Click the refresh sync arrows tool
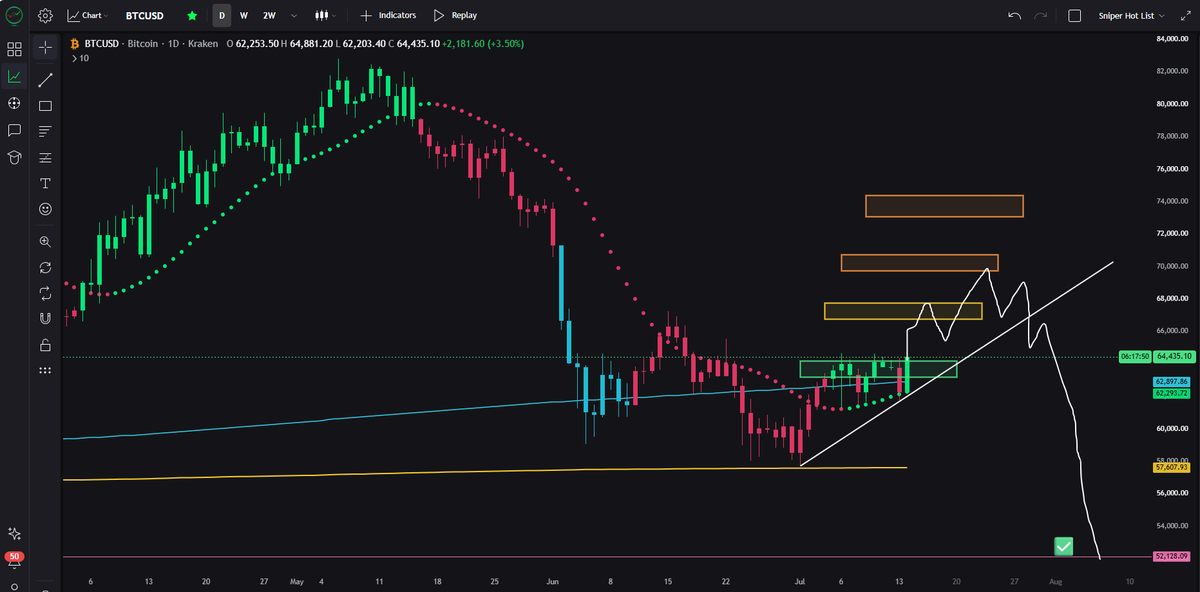Viewport: 1200px width, 592px height. coord(45,267)
